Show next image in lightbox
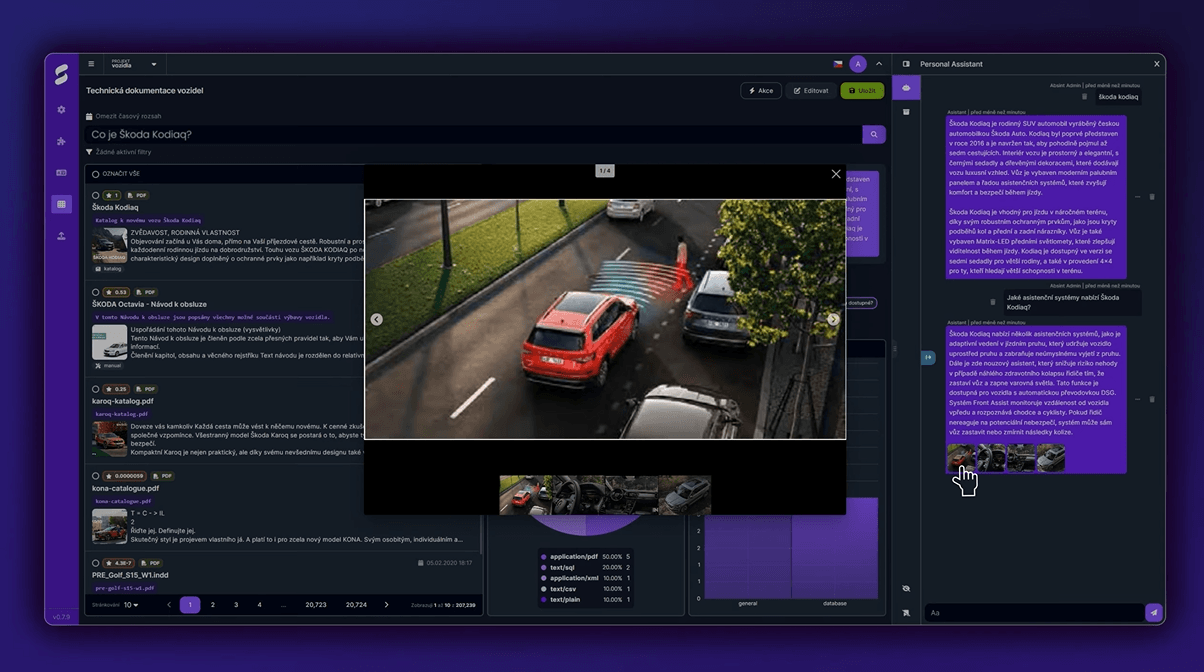1204x672 pixels. (833, 320)
